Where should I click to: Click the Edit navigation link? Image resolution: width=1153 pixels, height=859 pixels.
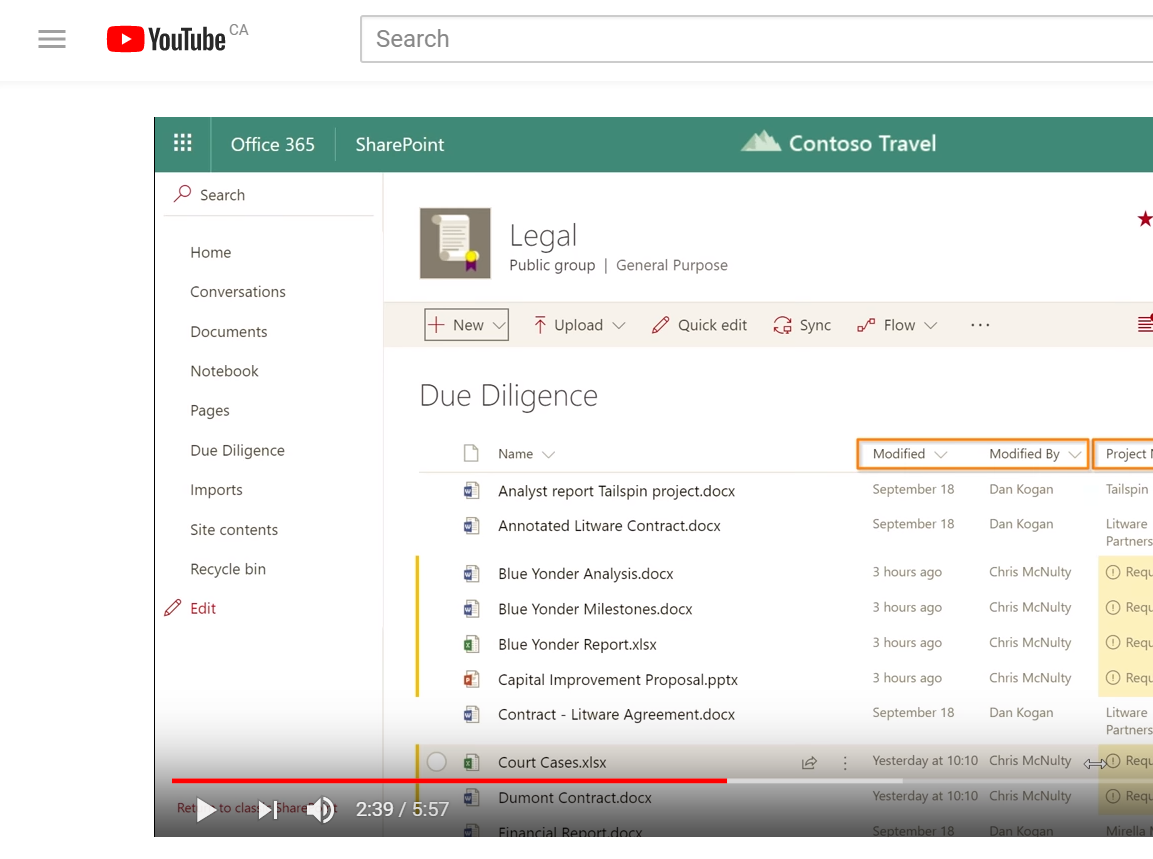pyautogui.click(x=203, y=608)
